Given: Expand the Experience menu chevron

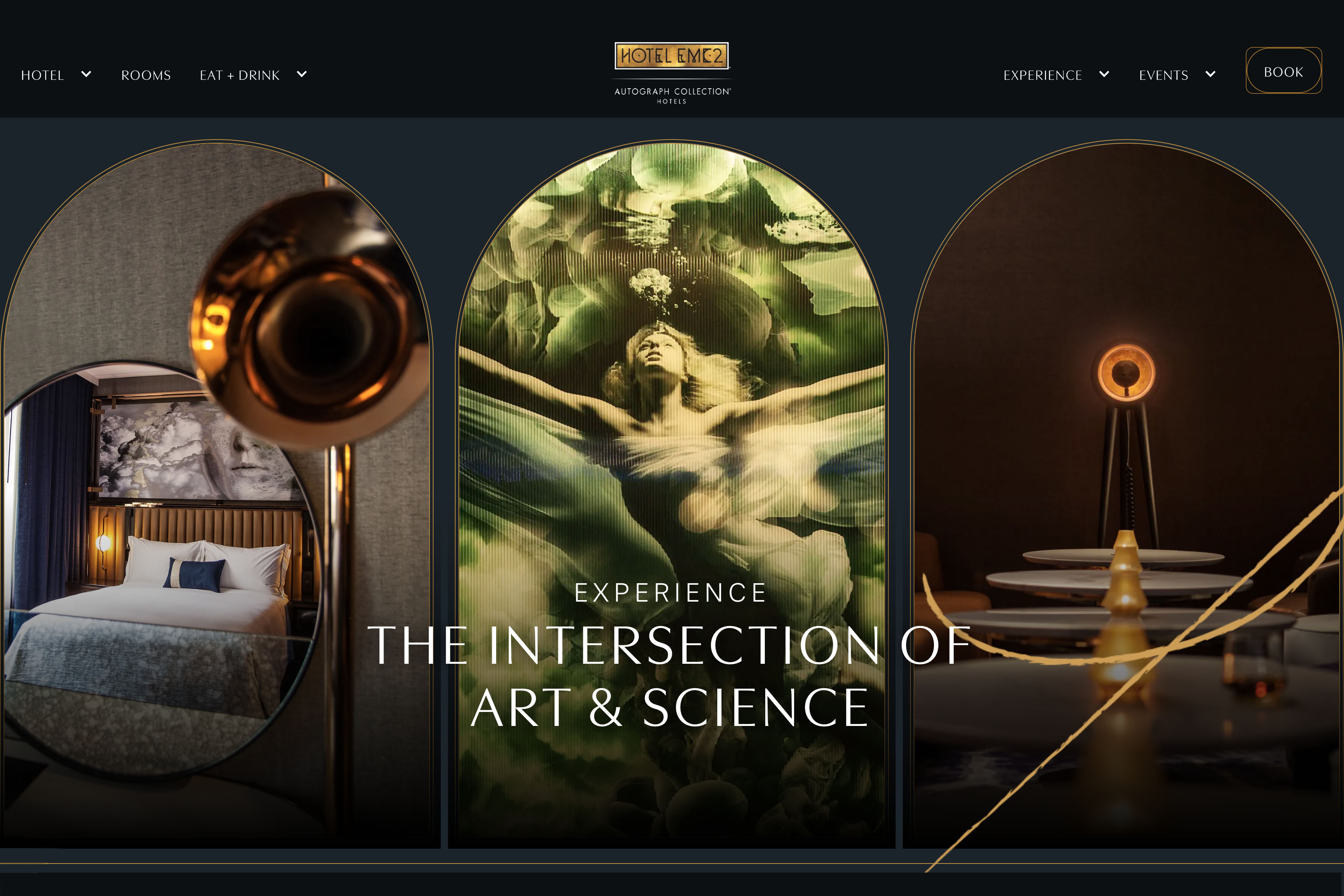Looking at the screenshot, I should (x=1104, y=74).
